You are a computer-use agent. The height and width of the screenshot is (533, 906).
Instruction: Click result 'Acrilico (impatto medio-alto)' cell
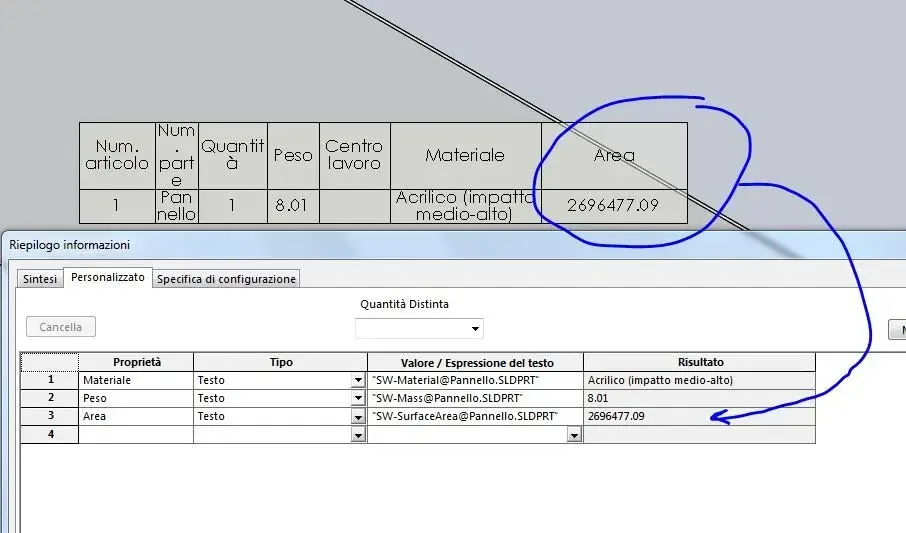(x=700, y=380)
